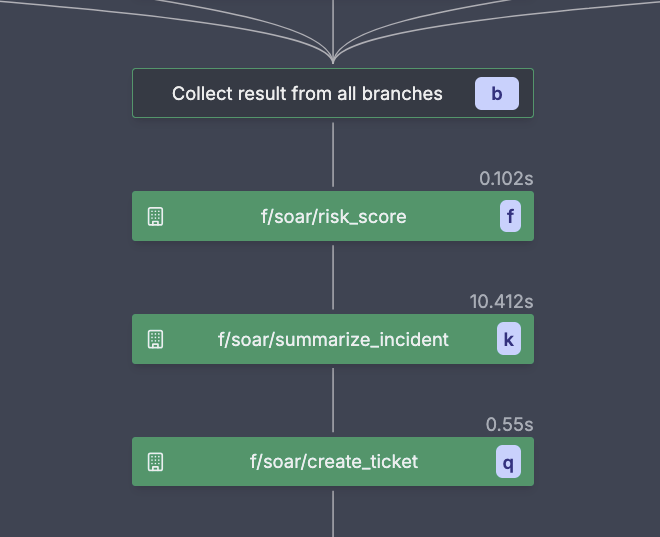Click the script icon on the create_ticket step
Viewport: 660px width, 537px height.
(x=155, y=462)
